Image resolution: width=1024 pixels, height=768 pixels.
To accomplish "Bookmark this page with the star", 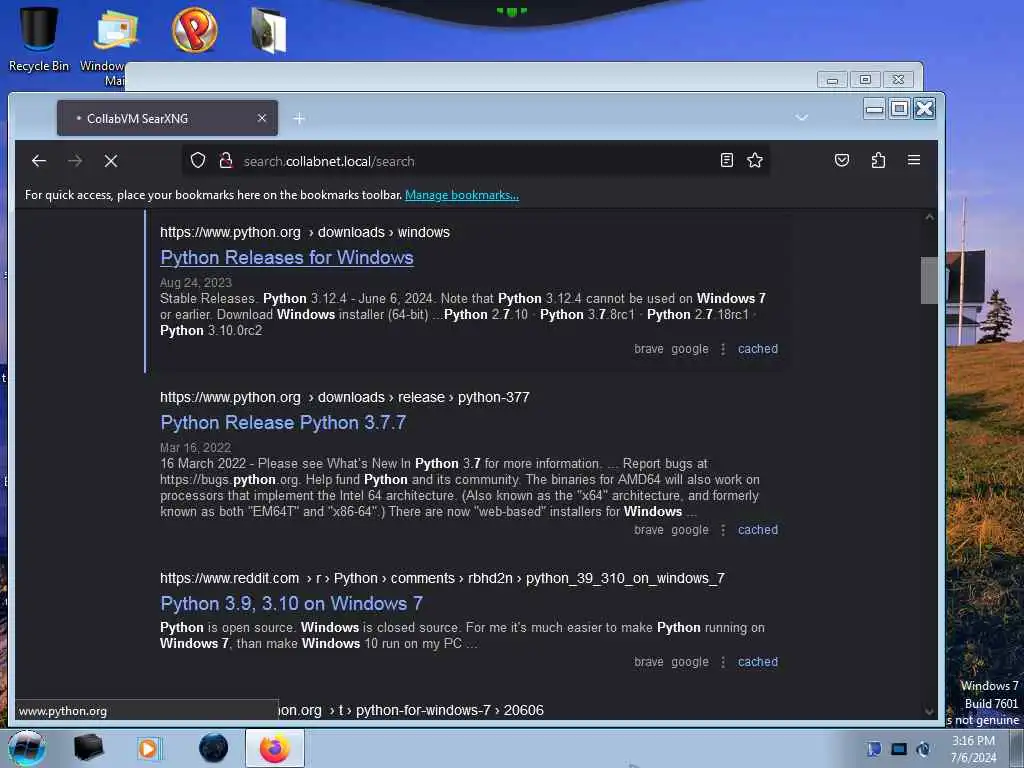I will 755,160.
